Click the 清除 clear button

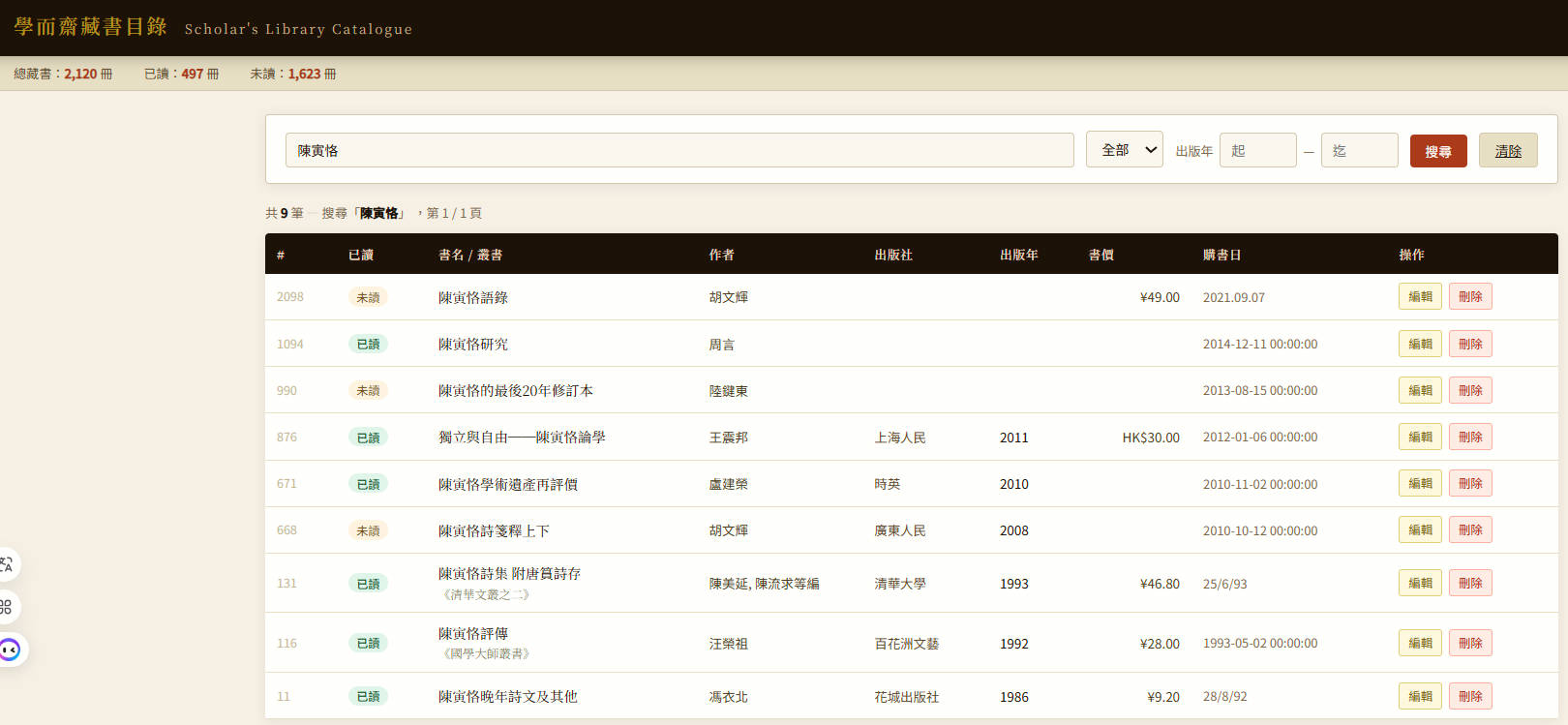tap(1507, 151)
